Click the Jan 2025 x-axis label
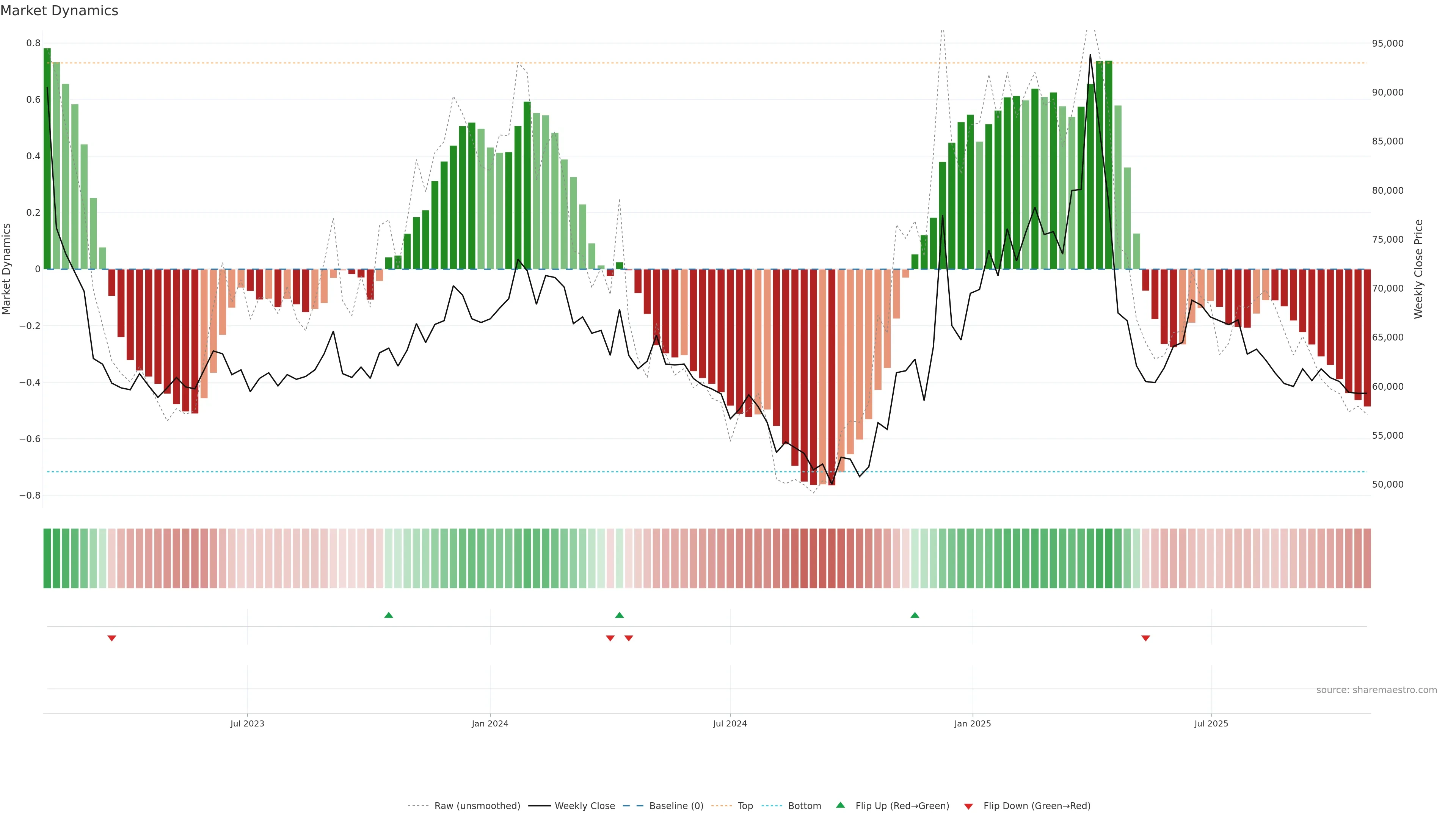This screenshot has width=1456, height=819. point(972,723)
